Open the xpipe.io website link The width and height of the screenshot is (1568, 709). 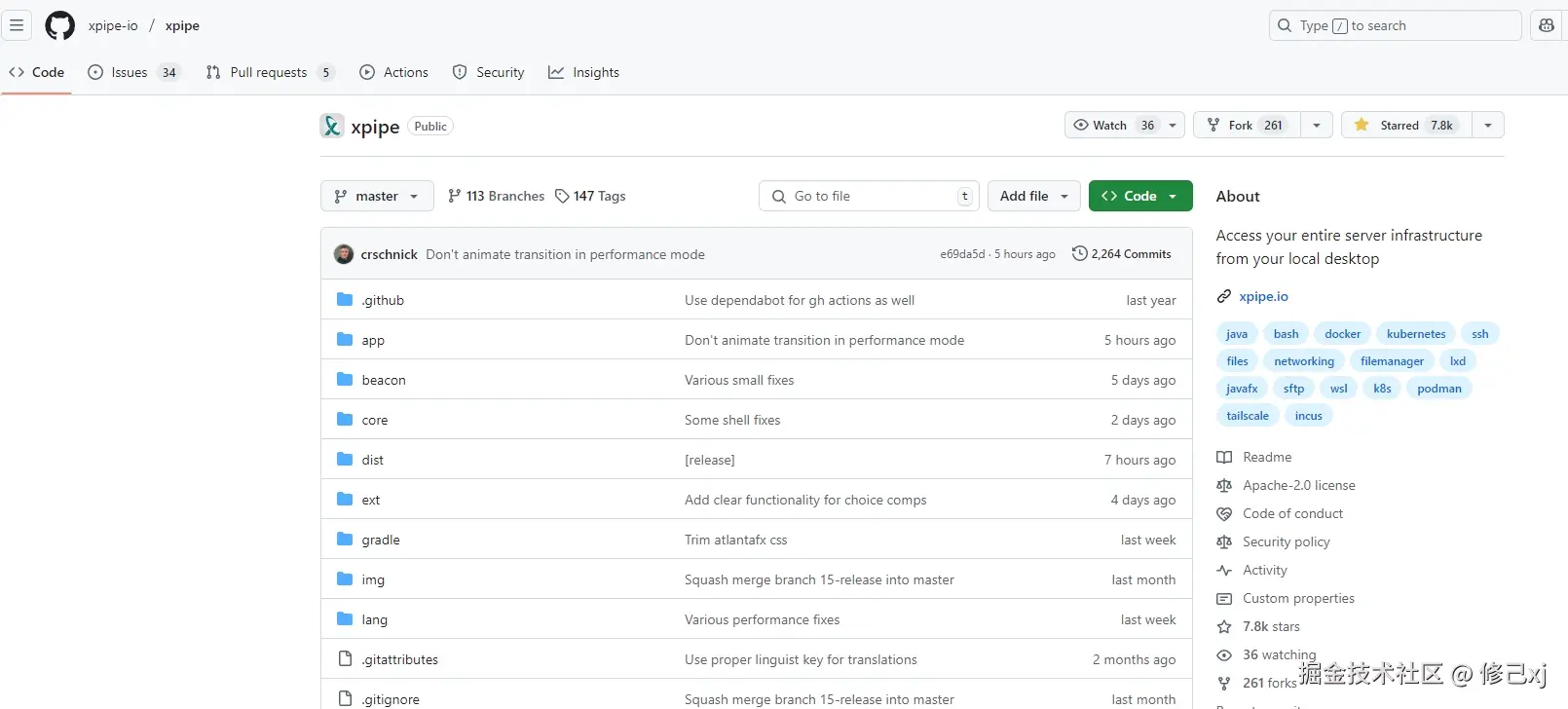click(1263, 296)
